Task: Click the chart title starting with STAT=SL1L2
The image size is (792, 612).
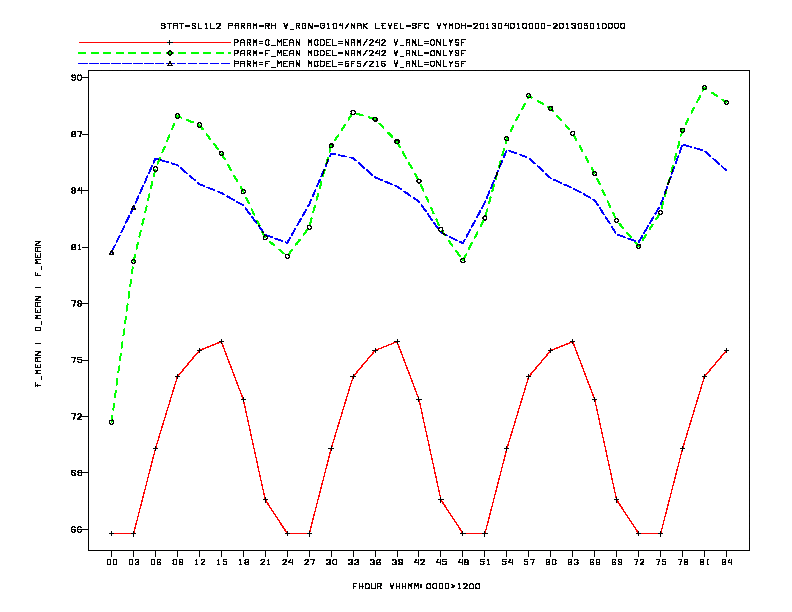Action: 393,26
